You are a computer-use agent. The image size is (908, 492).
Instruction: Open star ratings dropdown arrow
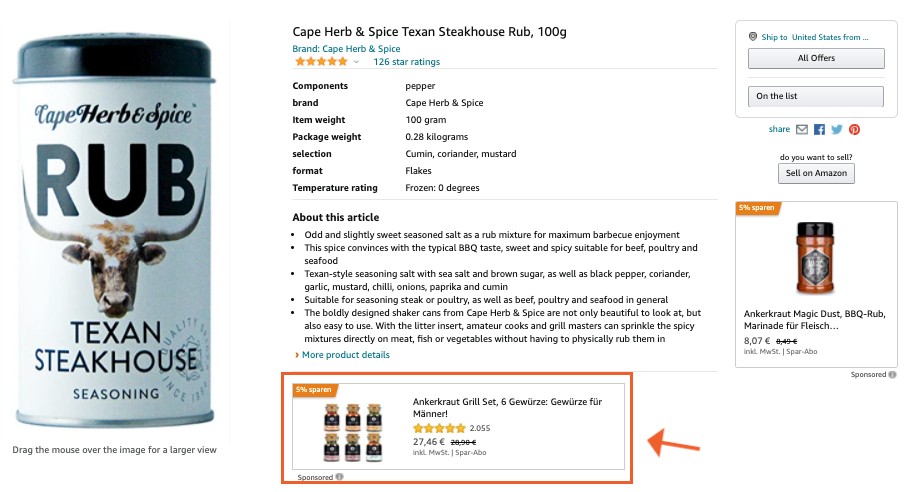pos(356,62)
